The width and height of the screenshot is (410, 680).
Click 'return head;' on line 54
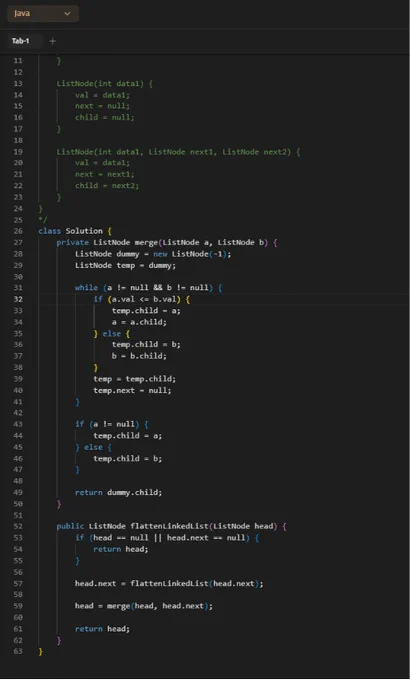pyautogui.click(x=121, y=549)
